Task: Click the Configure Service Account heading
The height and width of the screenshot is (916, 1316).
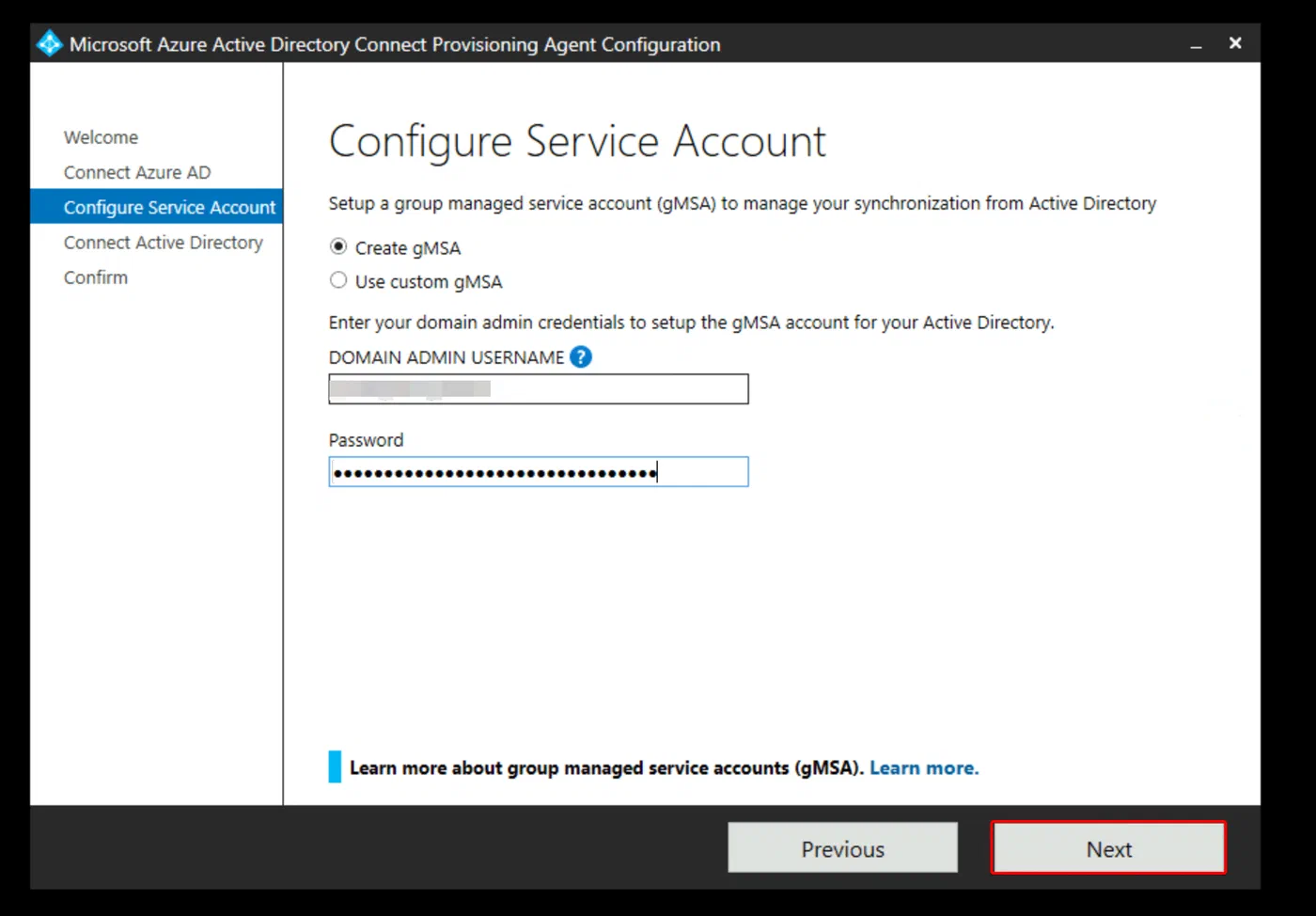Action: coord(577,142)
